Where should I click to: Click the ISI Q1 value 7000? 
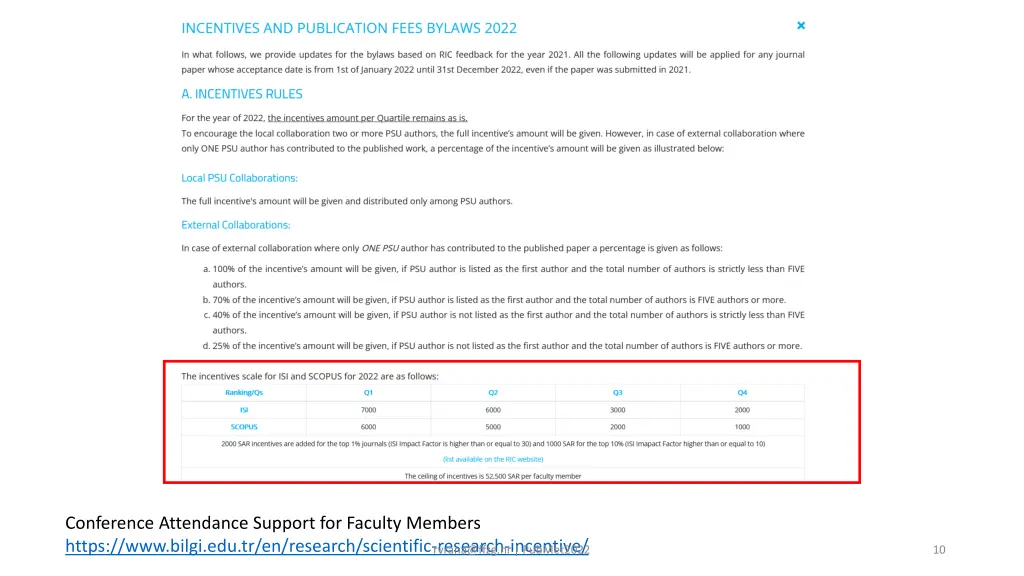[369, 410]
